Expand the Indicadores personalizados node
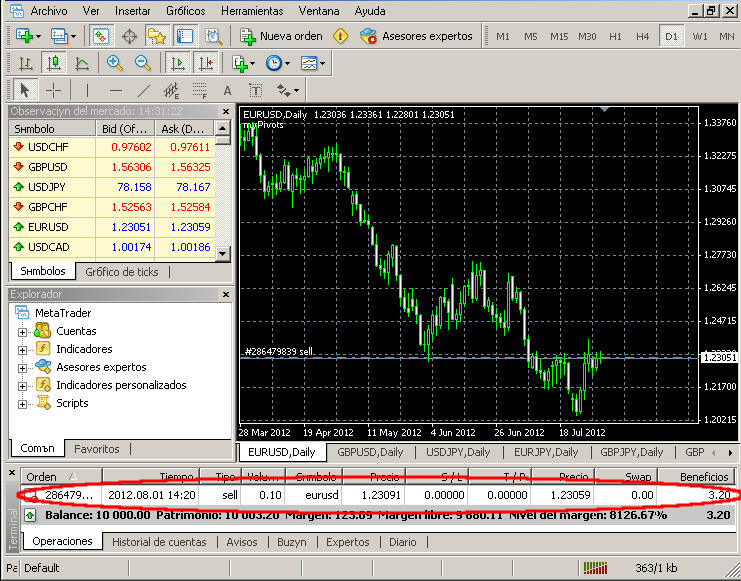 [x=22, y=385]
